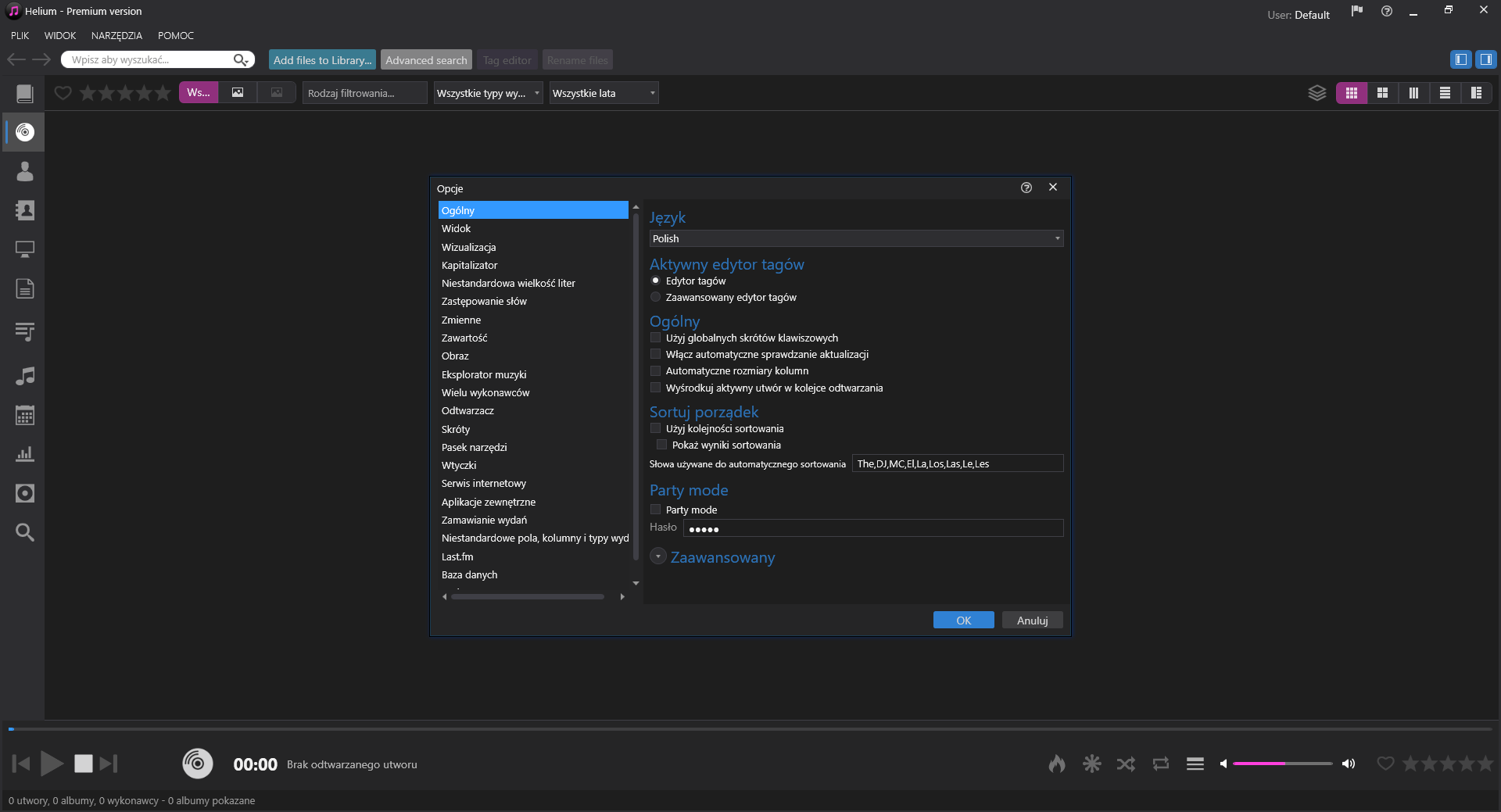Click the Ws... filter button

pyautogui.click(x=199, y=93)
